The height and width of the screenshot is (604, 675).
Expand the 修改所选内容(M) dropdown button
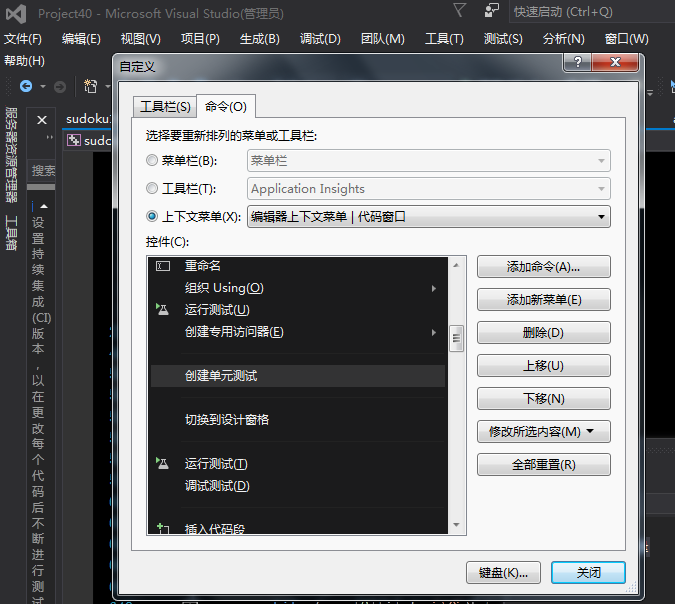point(543,431)
